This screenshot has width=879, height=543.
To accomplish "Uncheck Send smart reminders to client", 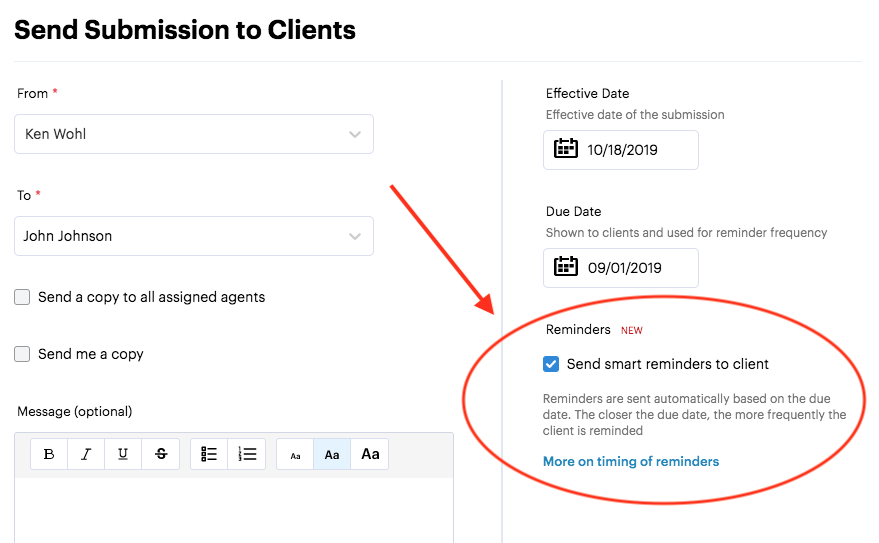I will pyautogui.click(x=551, y=364).
